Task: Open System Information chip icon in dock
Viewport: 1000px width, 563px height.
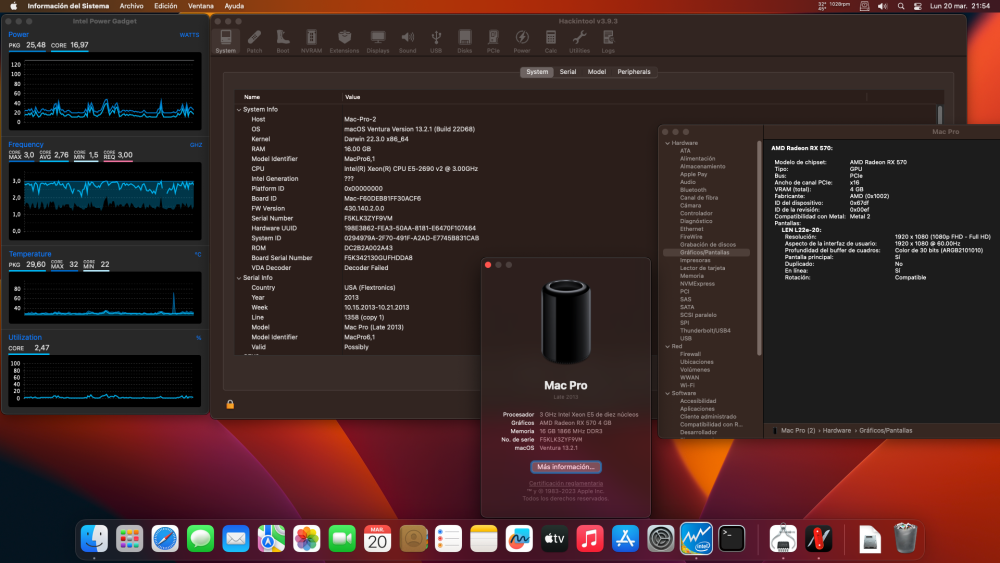Action: click(x=783, y=539)
